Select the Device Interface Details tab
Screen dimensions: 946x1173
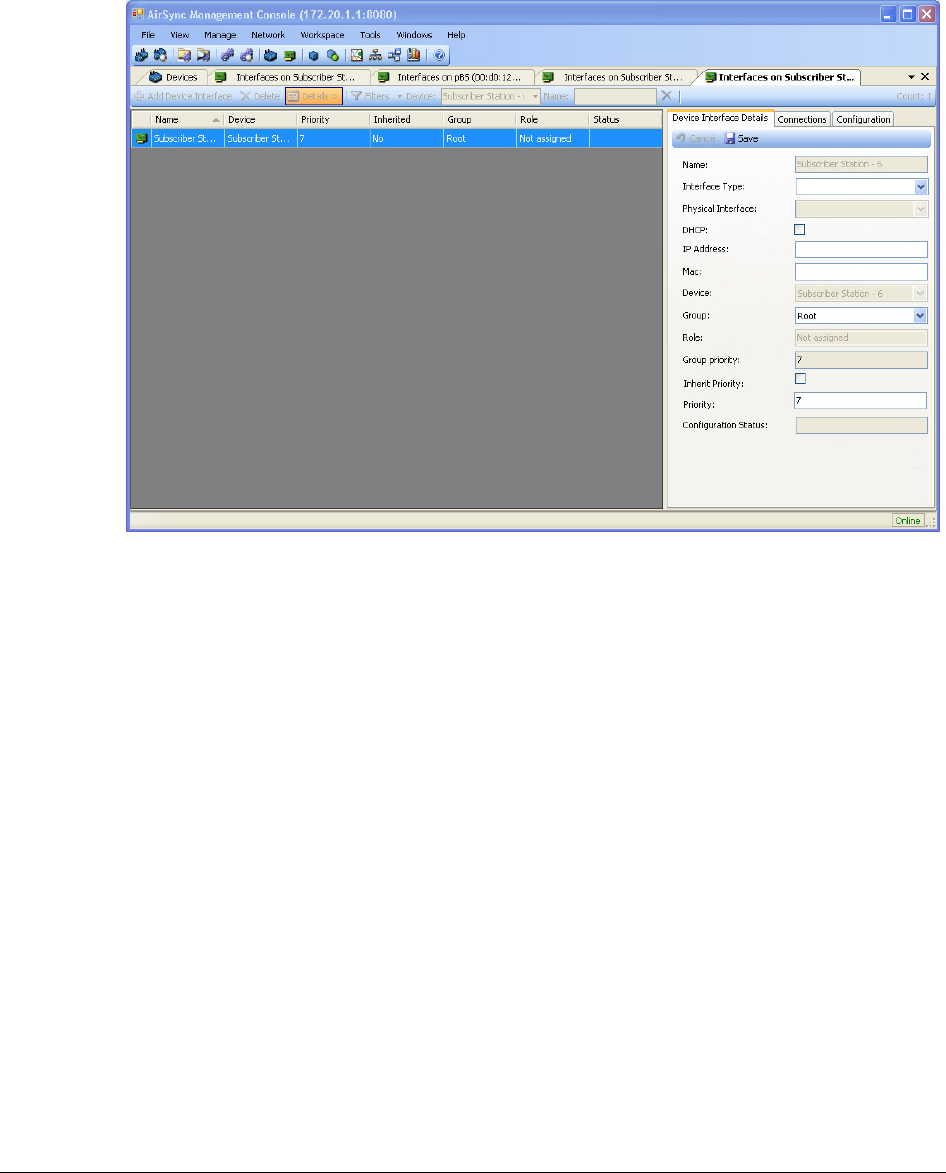[x=719, y=117]
